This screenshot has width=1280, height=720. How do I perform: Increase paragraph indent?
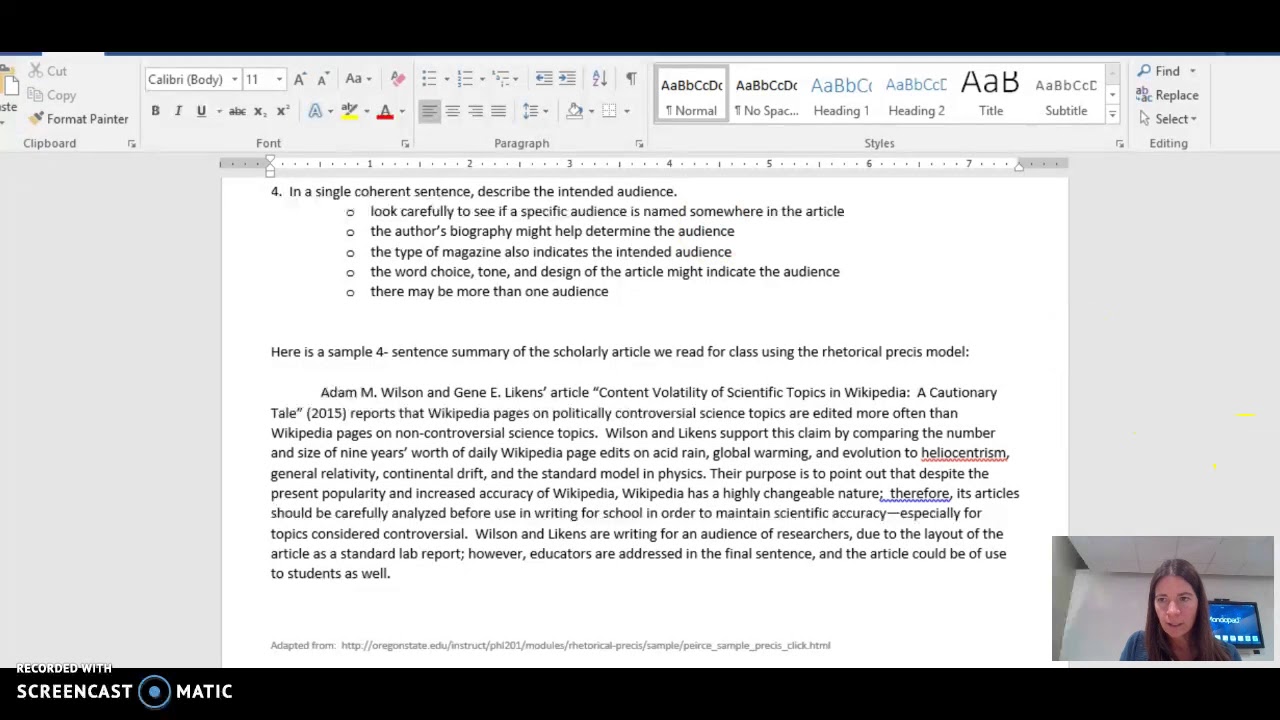pyautogui.click(x=567, y=79)
